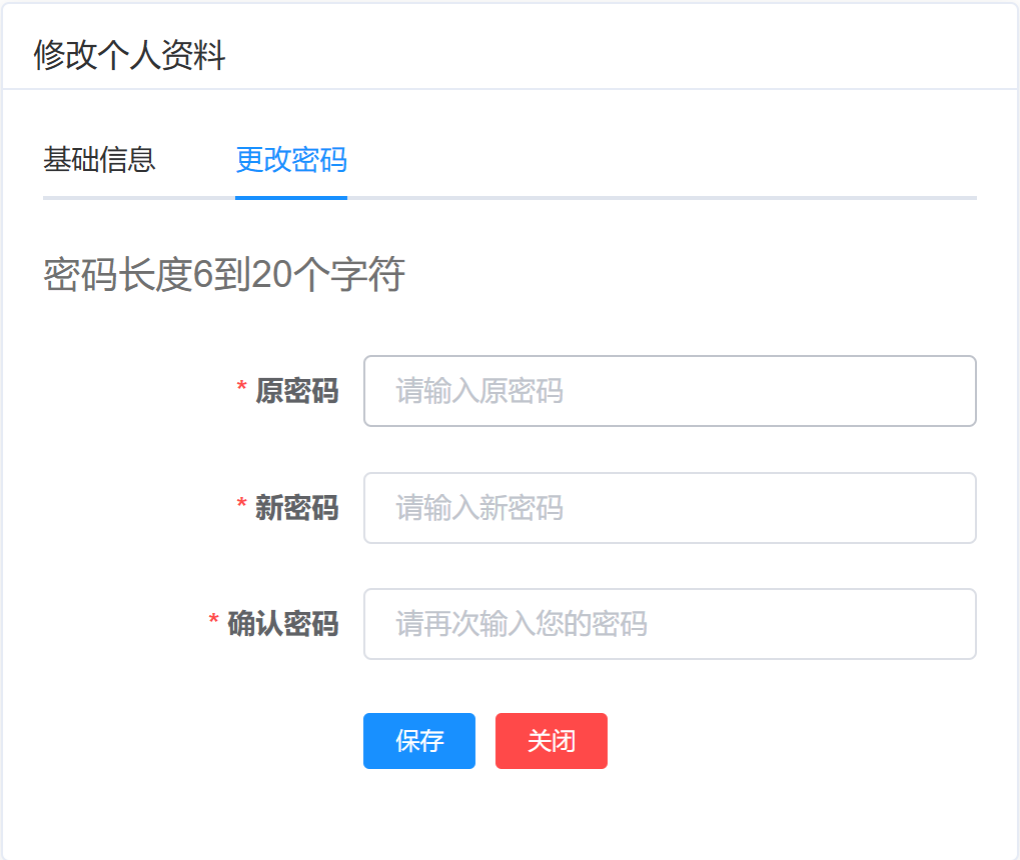The height and width of the screenshot is (860, 1020).
Task: Click the required asterisk before 新密码
Action: (242, 505)
